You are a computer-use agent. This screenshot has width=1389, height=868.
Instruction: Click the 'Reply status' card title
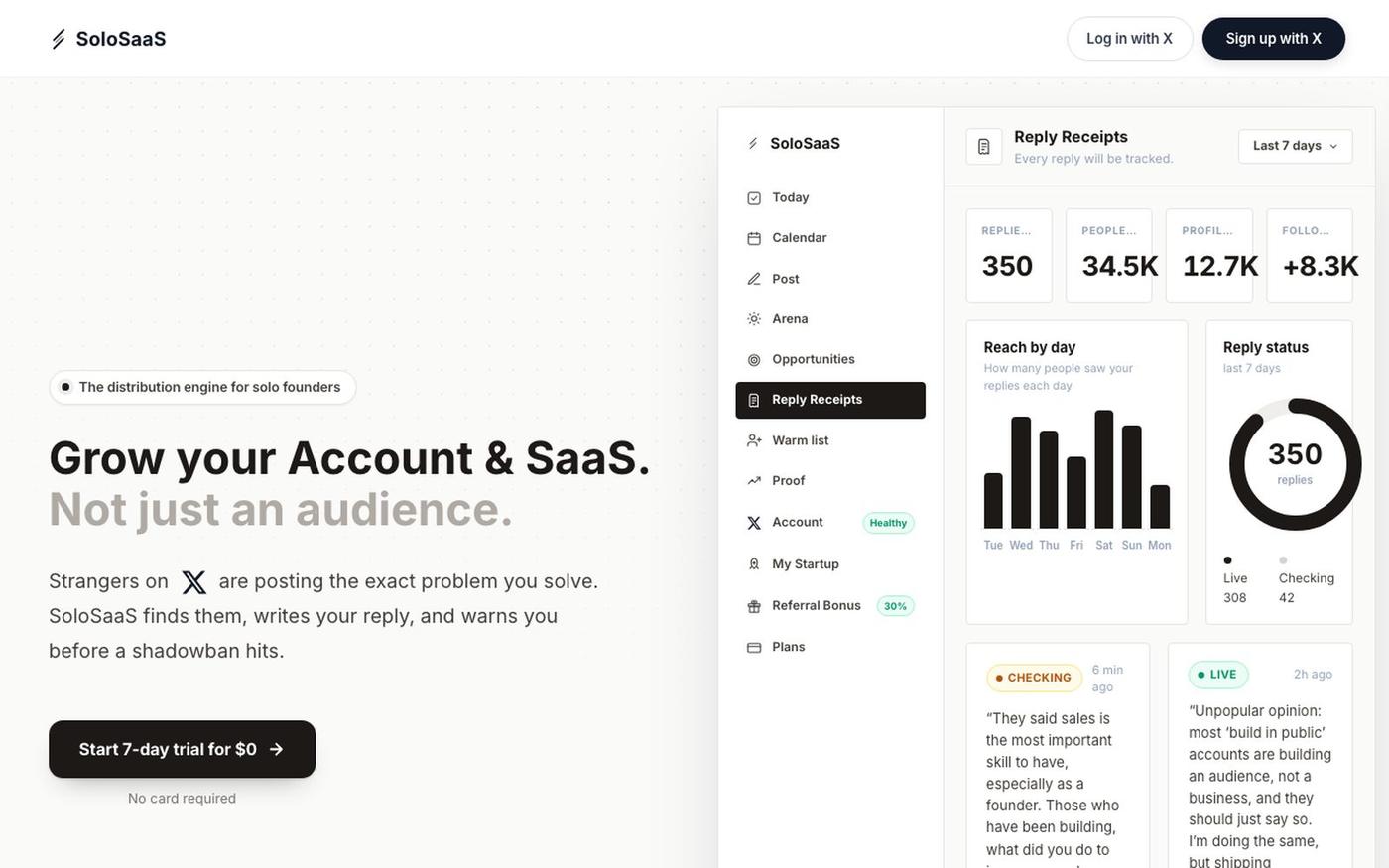[1266, 347]
